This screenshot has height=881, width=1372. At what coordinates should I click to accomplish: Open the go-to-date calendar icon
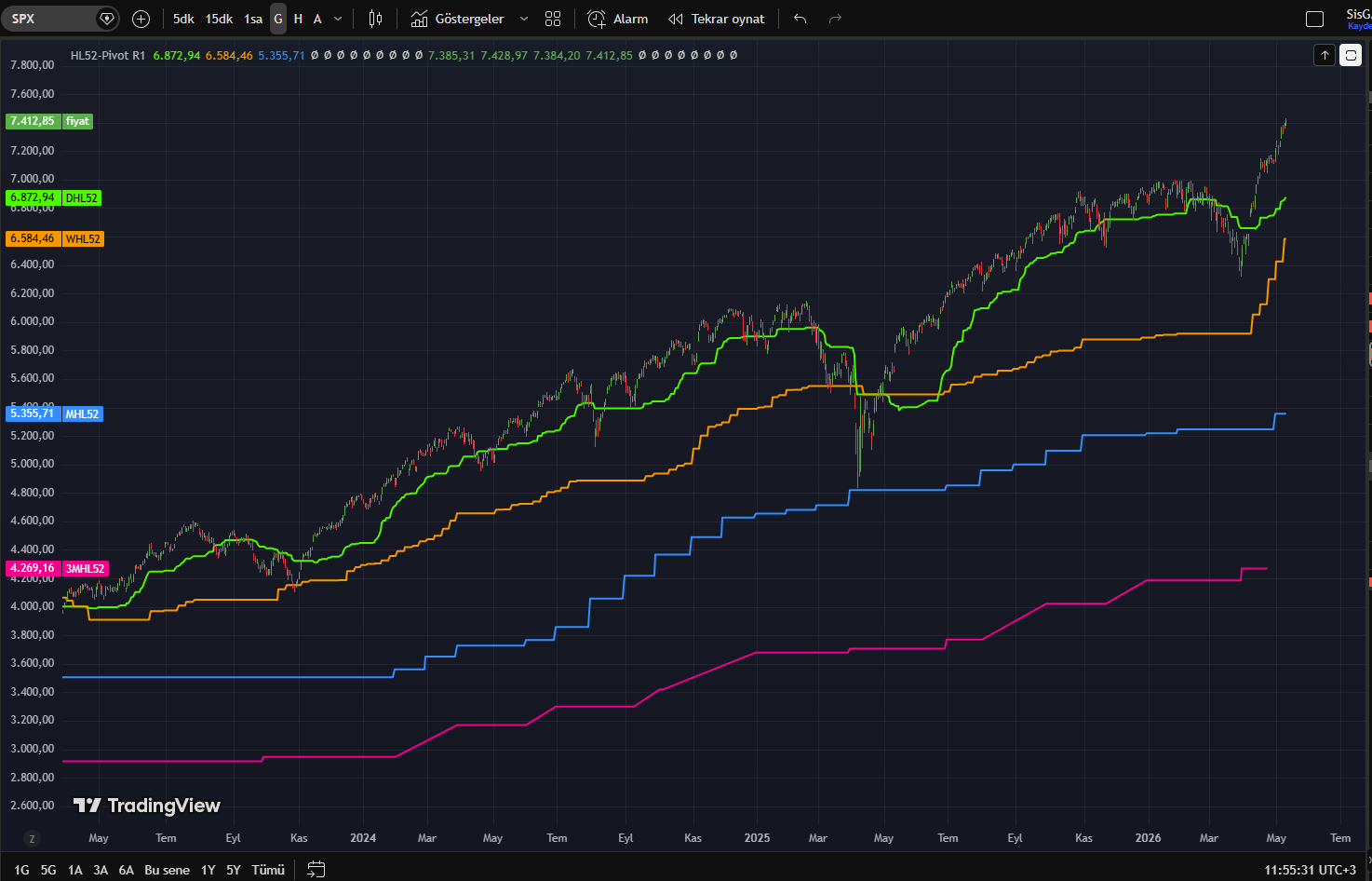(x=316, y=870)
